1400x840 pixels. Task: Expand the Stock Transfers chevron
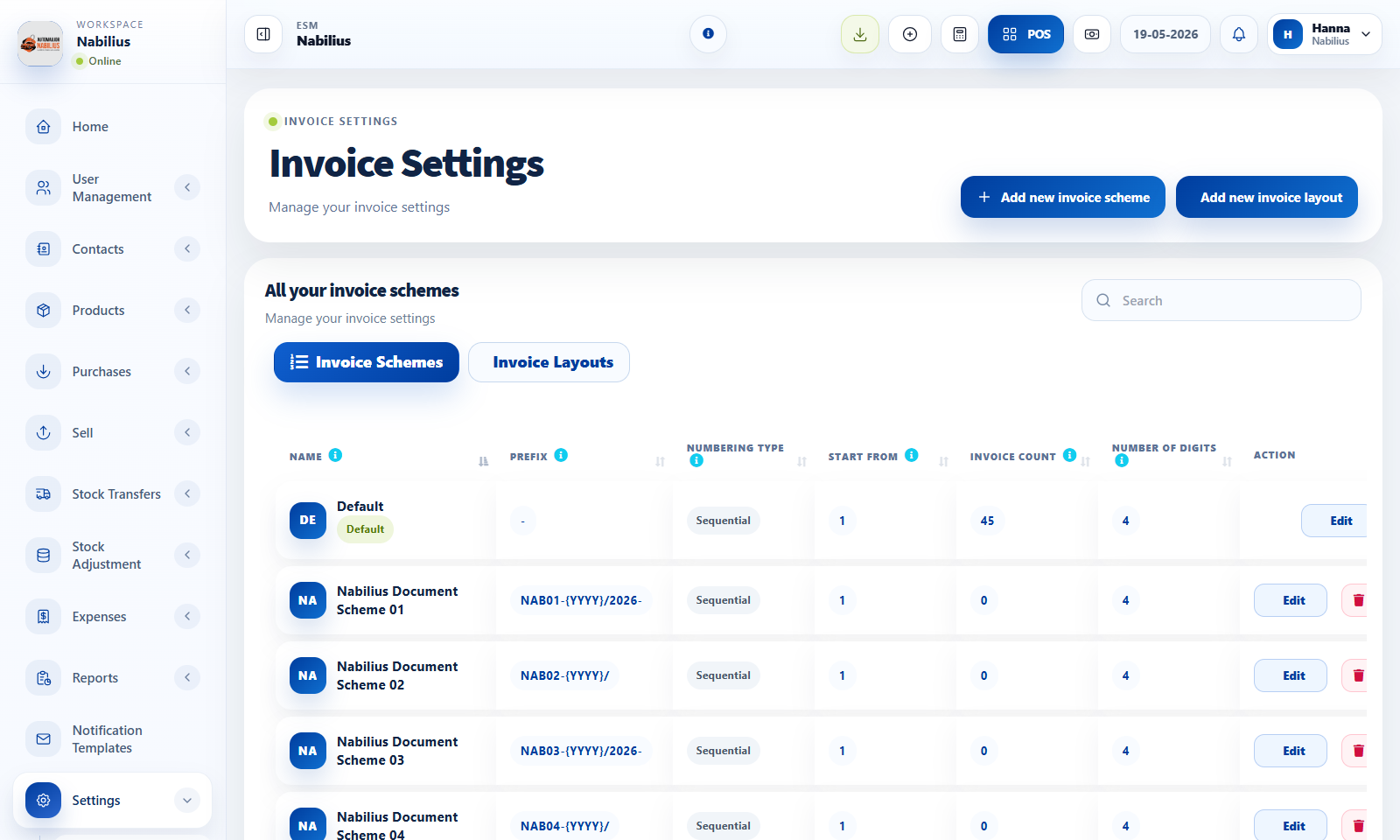pyautogui.click(x=187, y=493)
